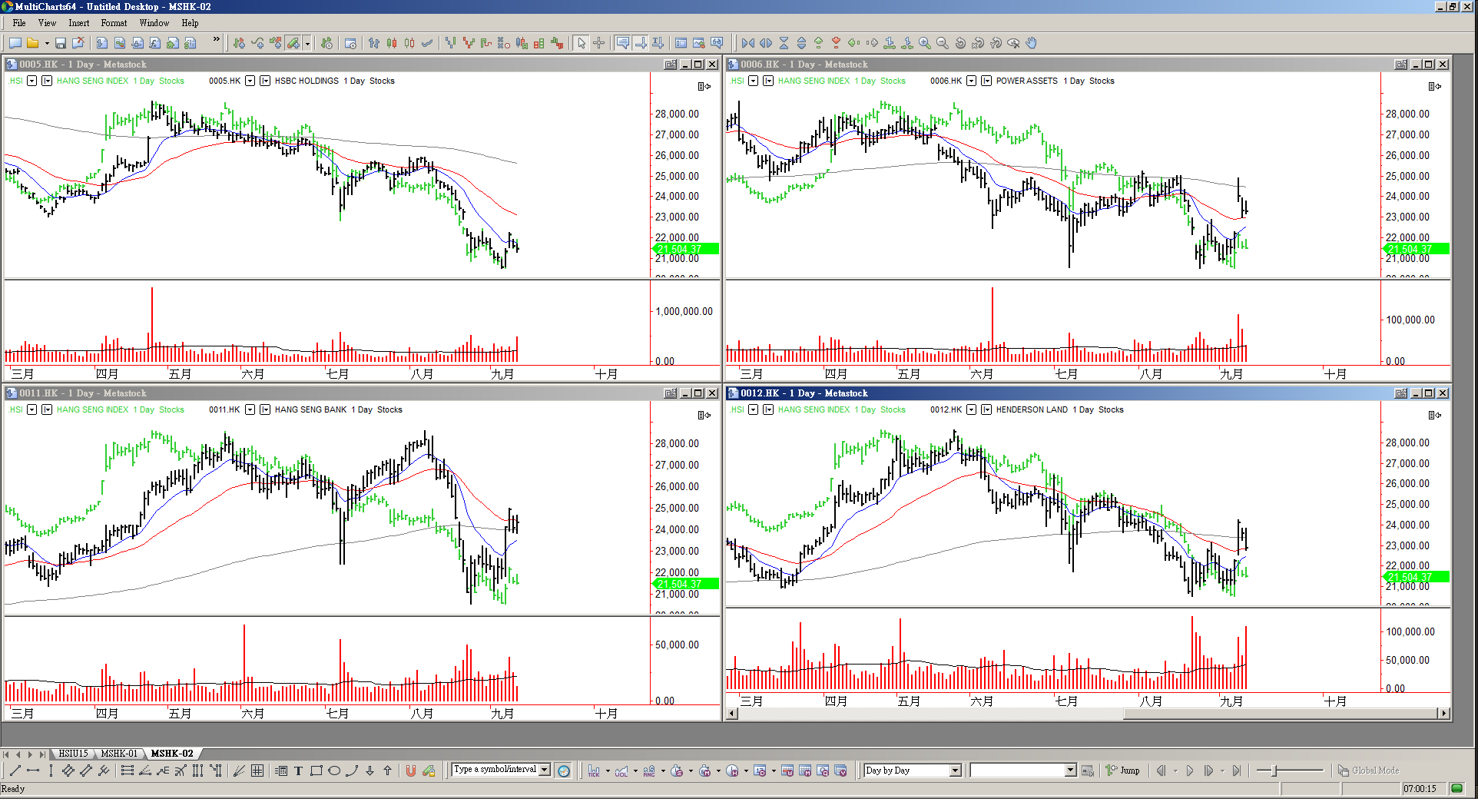Select the Text drawing tool
The height and width of the screenshot is (812, 1478).
coord(298,771)
